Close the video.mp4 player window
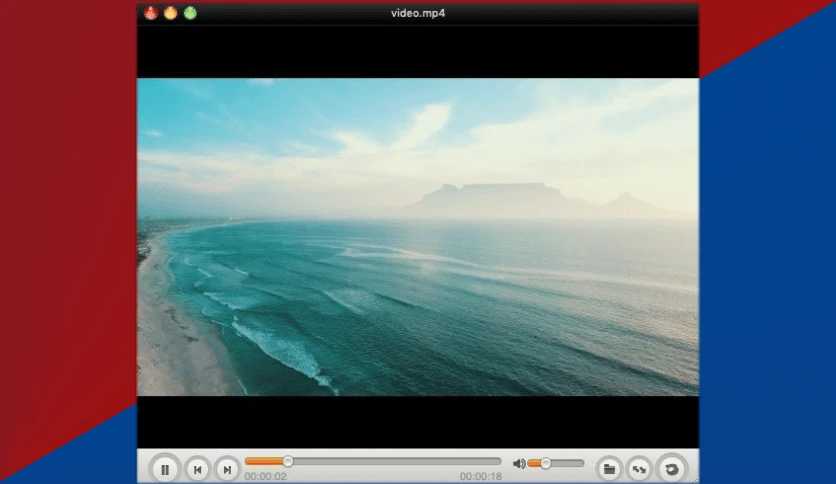Screen dimensions: 836x484 (151, 13)
